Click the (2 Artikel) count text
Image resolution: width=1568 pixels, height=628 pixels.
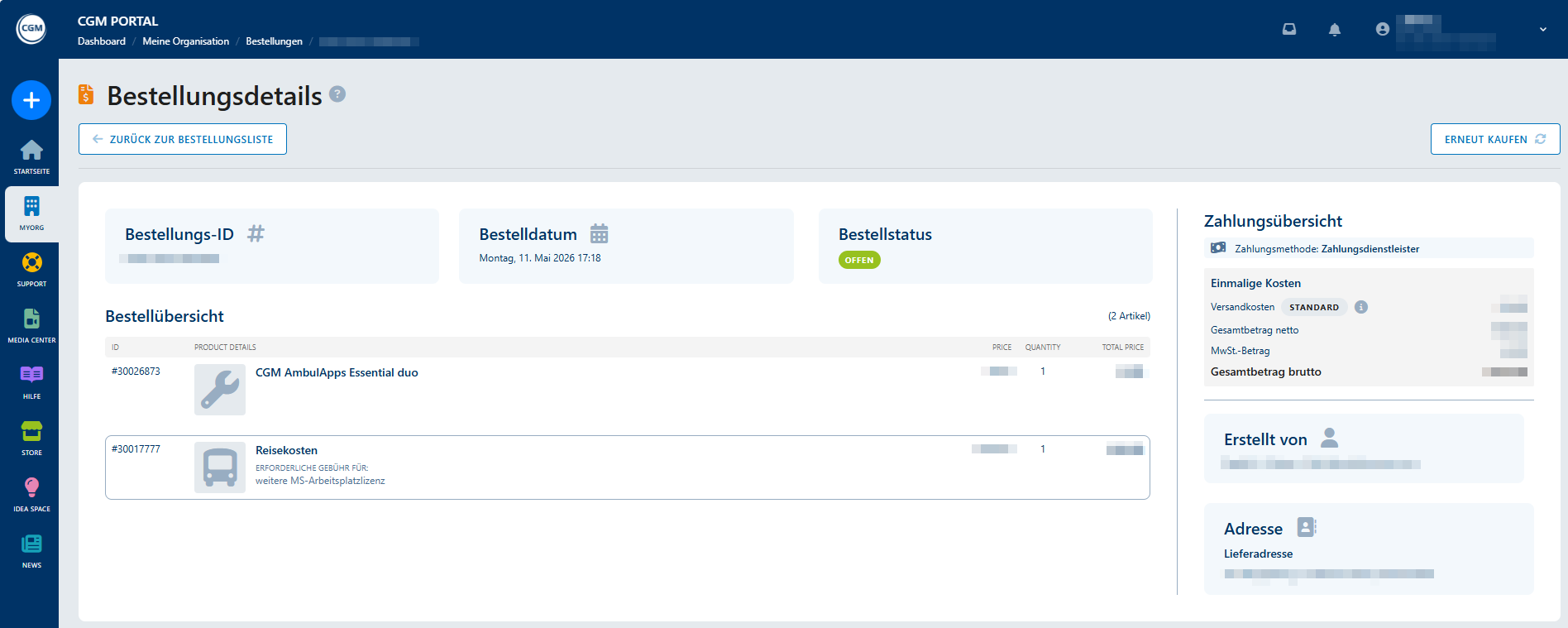point(1129,316)
